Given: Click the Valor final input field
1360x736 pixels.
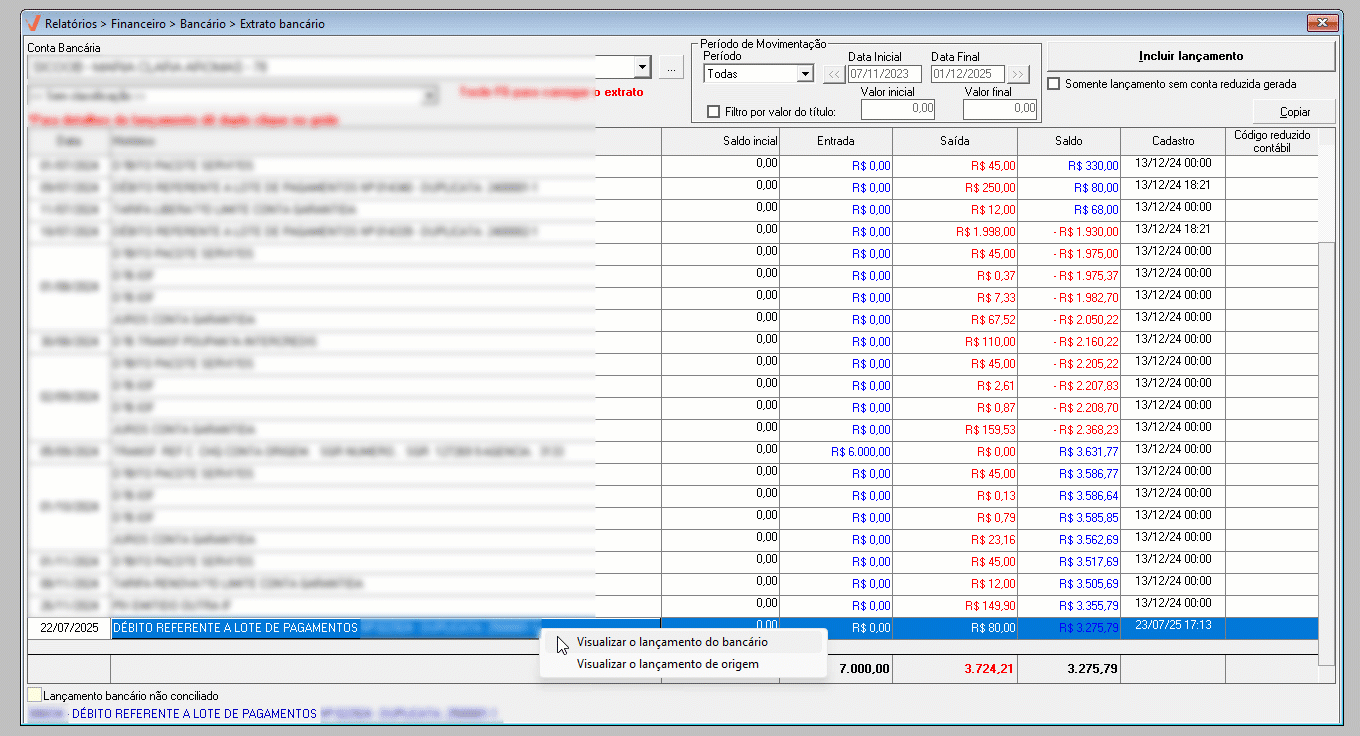Looking at the screenshot, I should click(x=1000, y=109).
